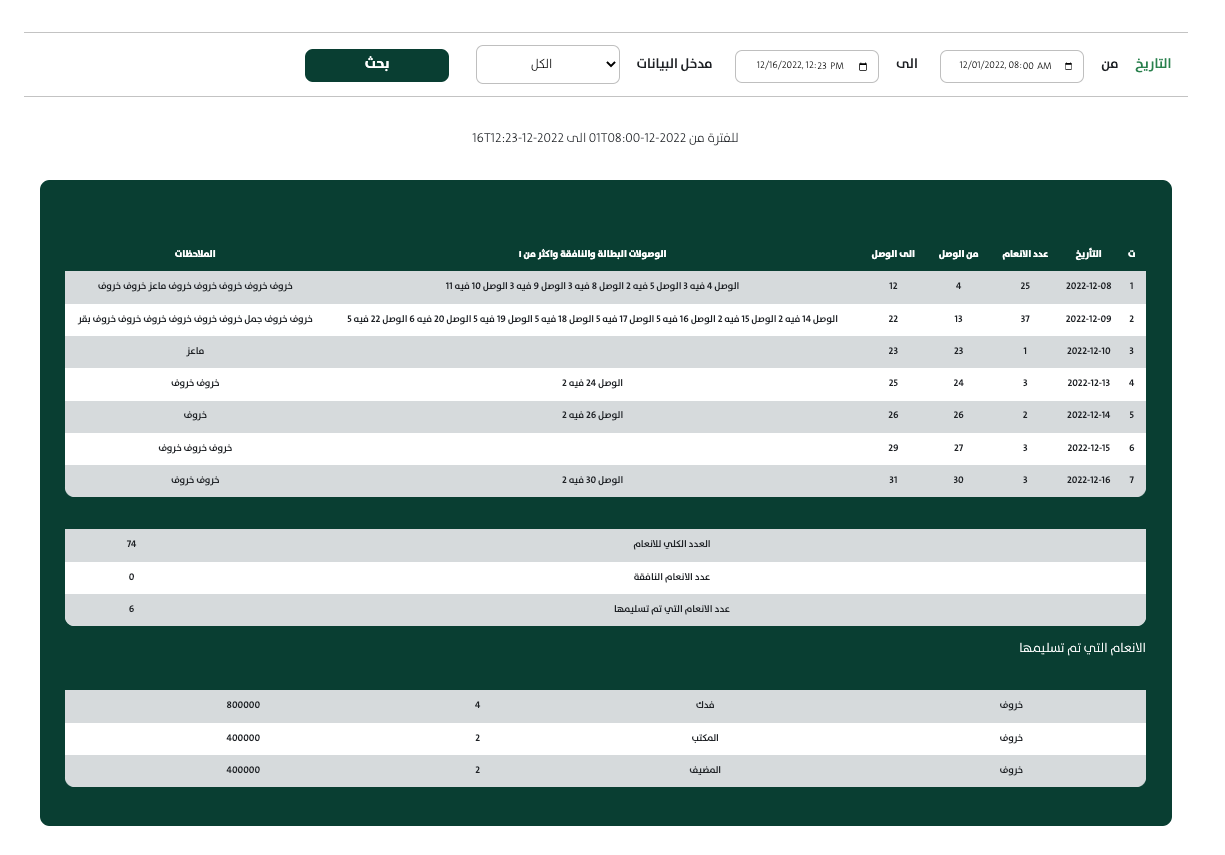This screenshot has width=1225, height=855.
Task: Open calendar picker icon in 12/01/2022 field
Action: (x=1068, y=66)
